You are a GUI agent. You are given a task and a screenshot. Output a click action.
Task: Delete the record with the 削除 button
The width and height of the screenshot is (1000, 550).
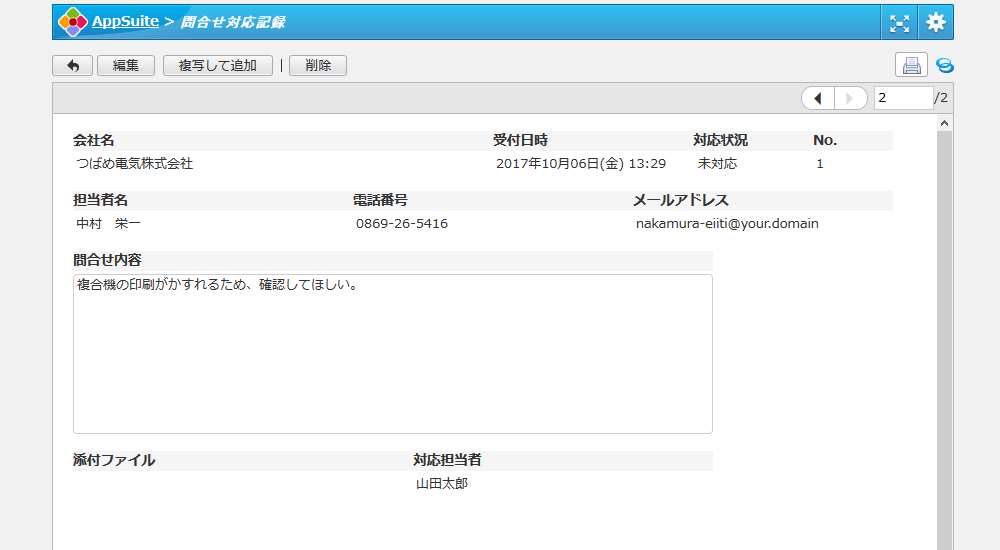[x=318, y=66]
